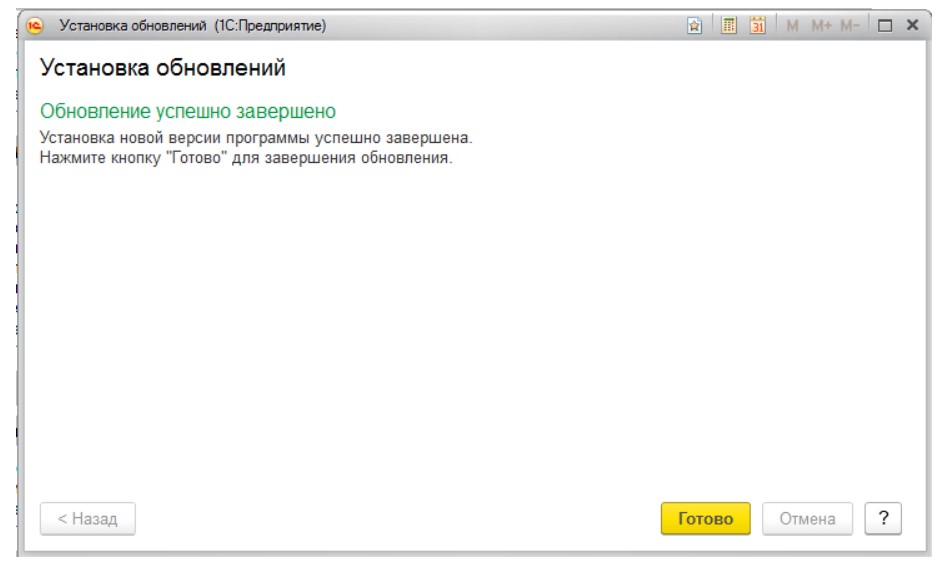Viewport: 945px width, 569px height.
Task: Click the line Нажмите кнопку "Готово" для завершения
Action: tap(246, 158)
